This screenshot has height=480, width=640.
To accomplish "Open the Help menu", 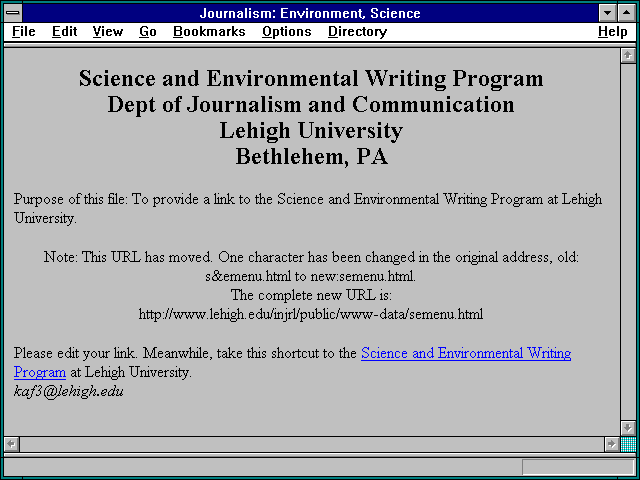I will (613, 31).
